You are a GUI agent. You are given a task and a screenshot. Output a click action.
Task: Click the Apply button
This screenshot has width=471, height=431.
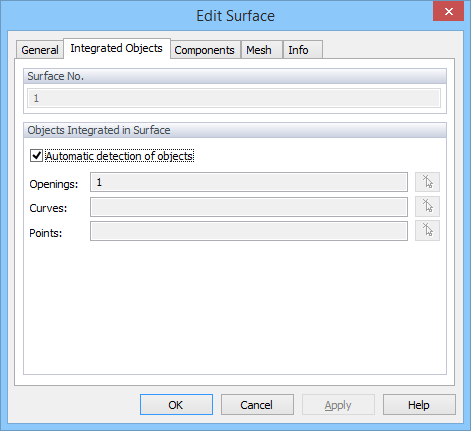coord(338,405)
